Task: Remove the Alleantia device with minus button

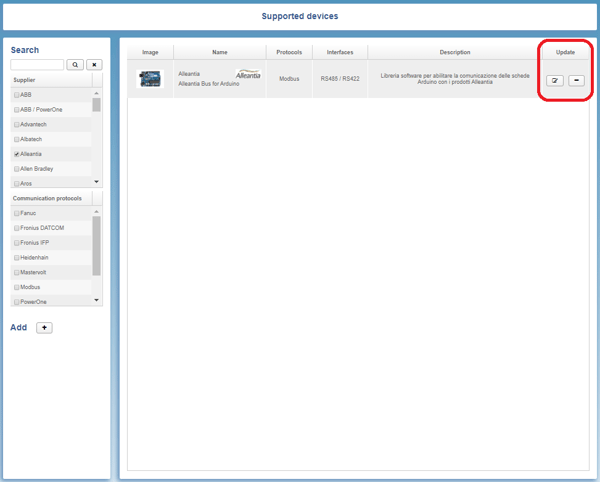Action: 576,80
